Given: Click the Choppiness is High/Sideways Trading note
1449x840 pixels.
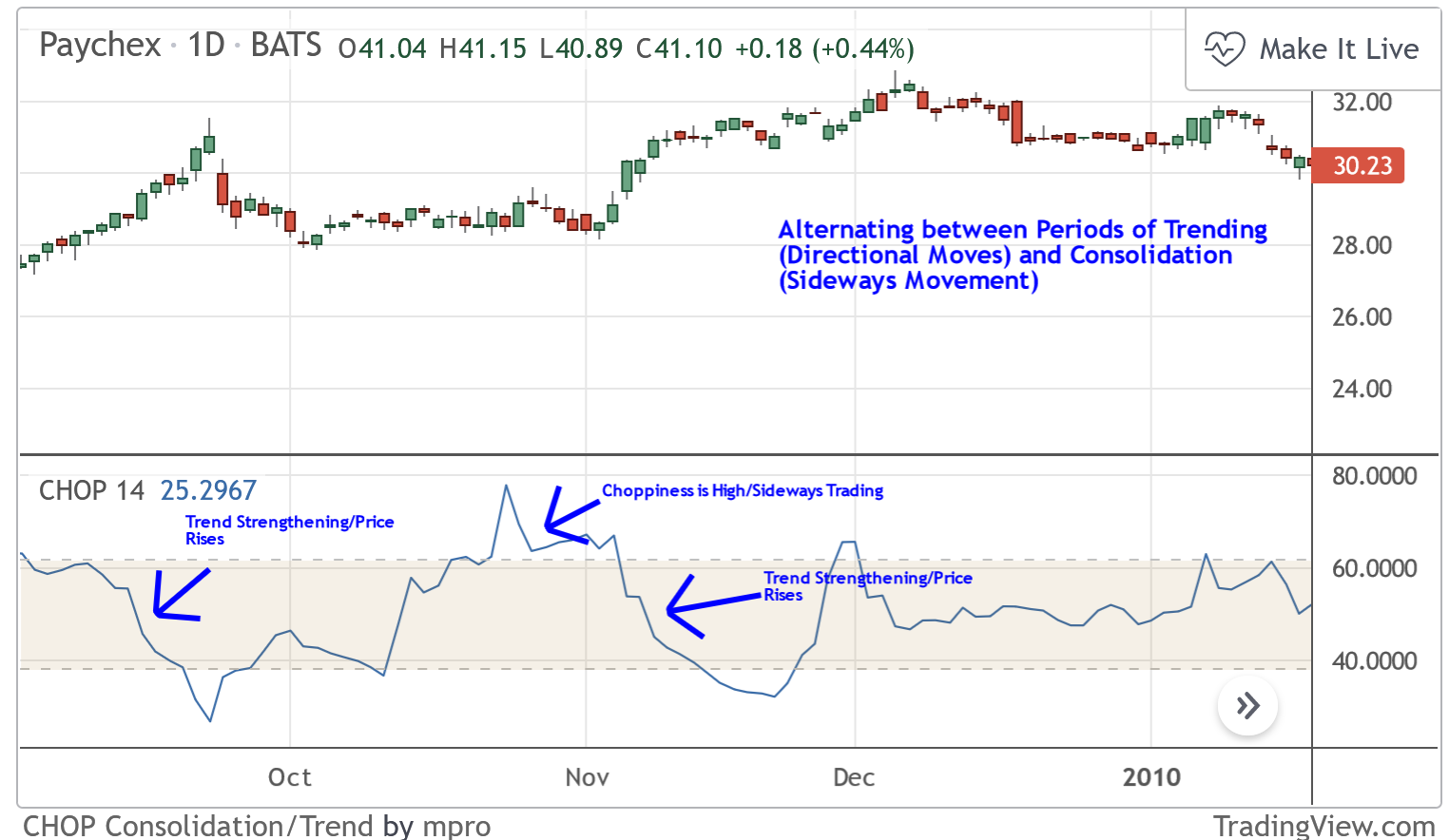Looking at the screenshot, I should pos(743,490).
